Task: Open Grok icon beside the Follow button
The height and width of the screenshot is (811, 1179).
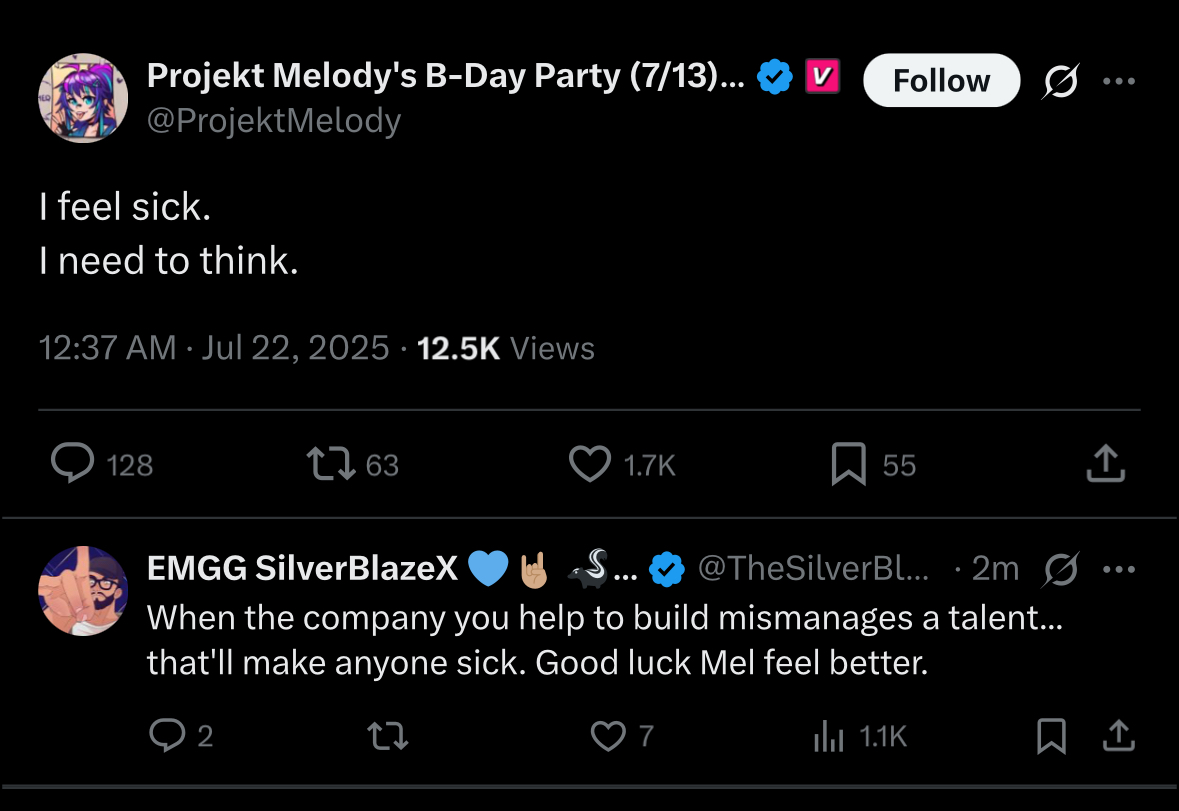Action: click(x=1060, y=80)
